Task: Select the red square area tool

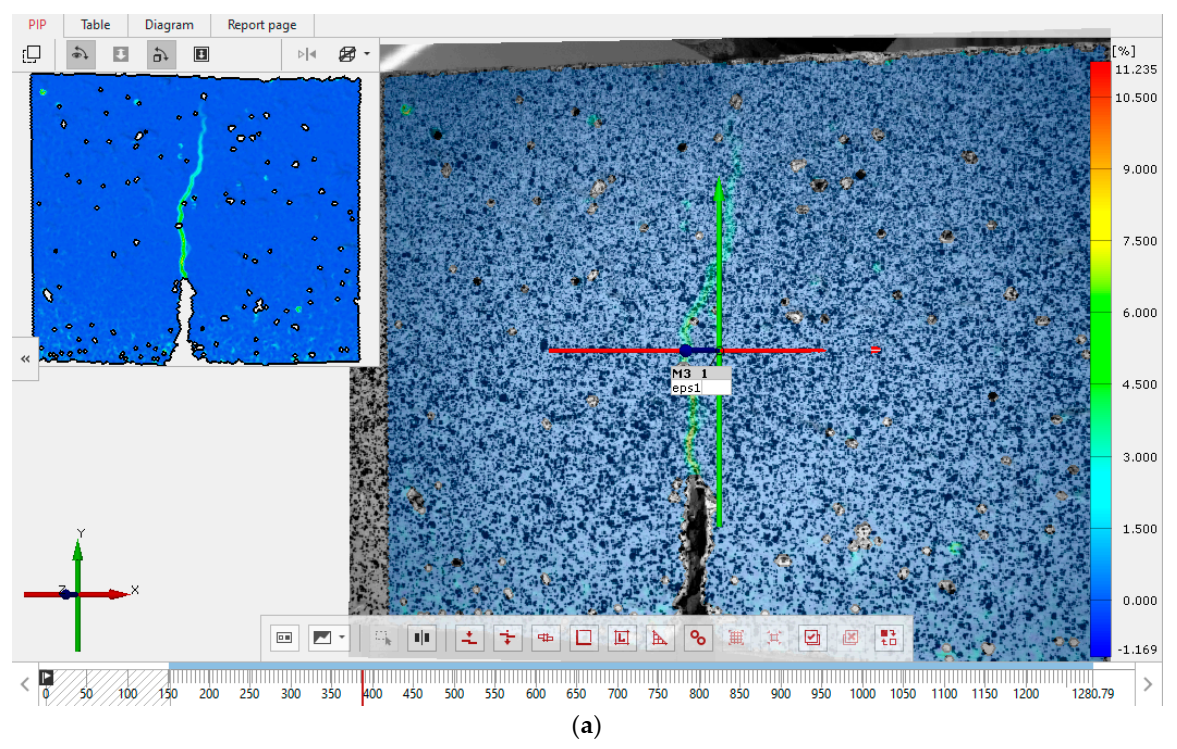Action: [584, 637]
